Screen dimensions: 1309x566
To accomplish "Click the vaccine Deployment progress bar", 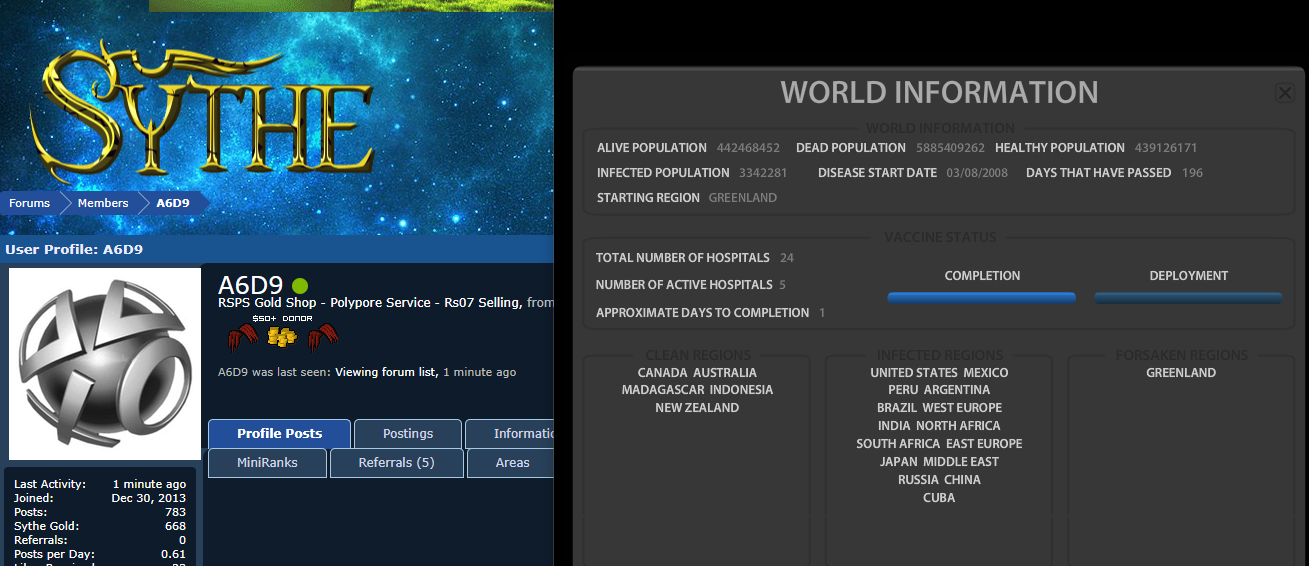I will point(1188,297).
